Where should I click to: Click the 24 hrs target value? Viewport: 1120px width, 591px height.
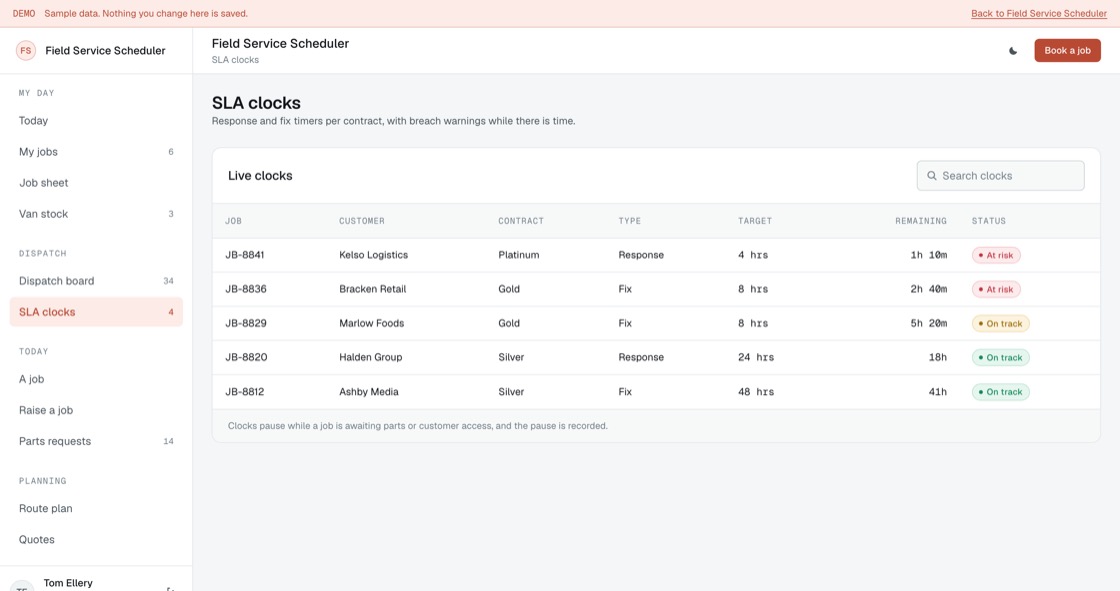coord(756,357)
